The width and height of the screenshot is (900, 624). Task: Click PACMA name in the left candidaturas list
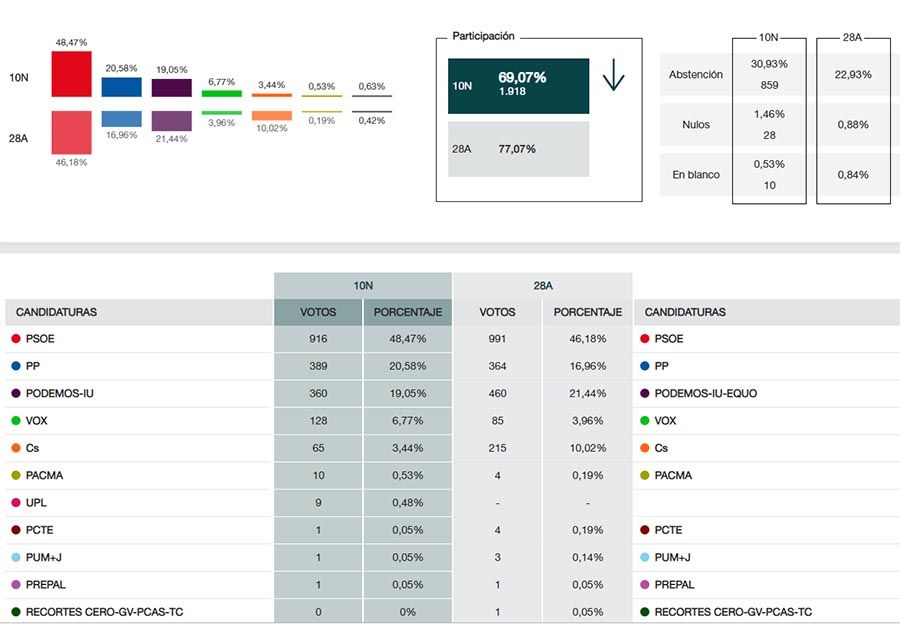click(44, 475)
